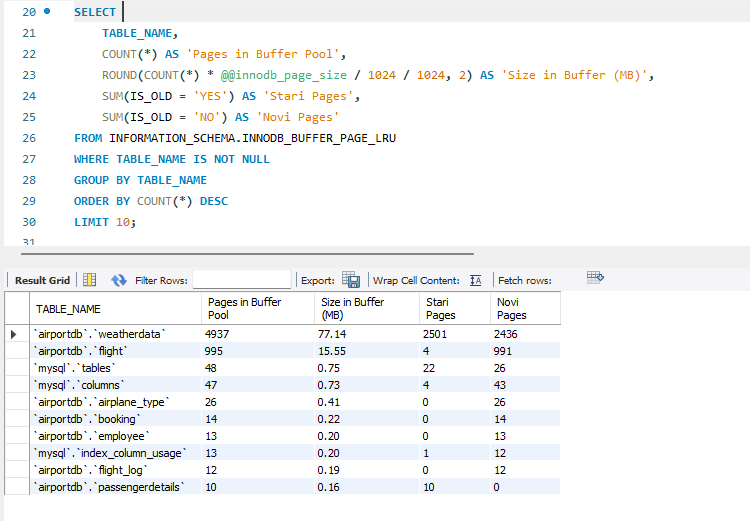Click the result grid view icon
Viewport: 750px width, 521px height.
click(89, 280)
